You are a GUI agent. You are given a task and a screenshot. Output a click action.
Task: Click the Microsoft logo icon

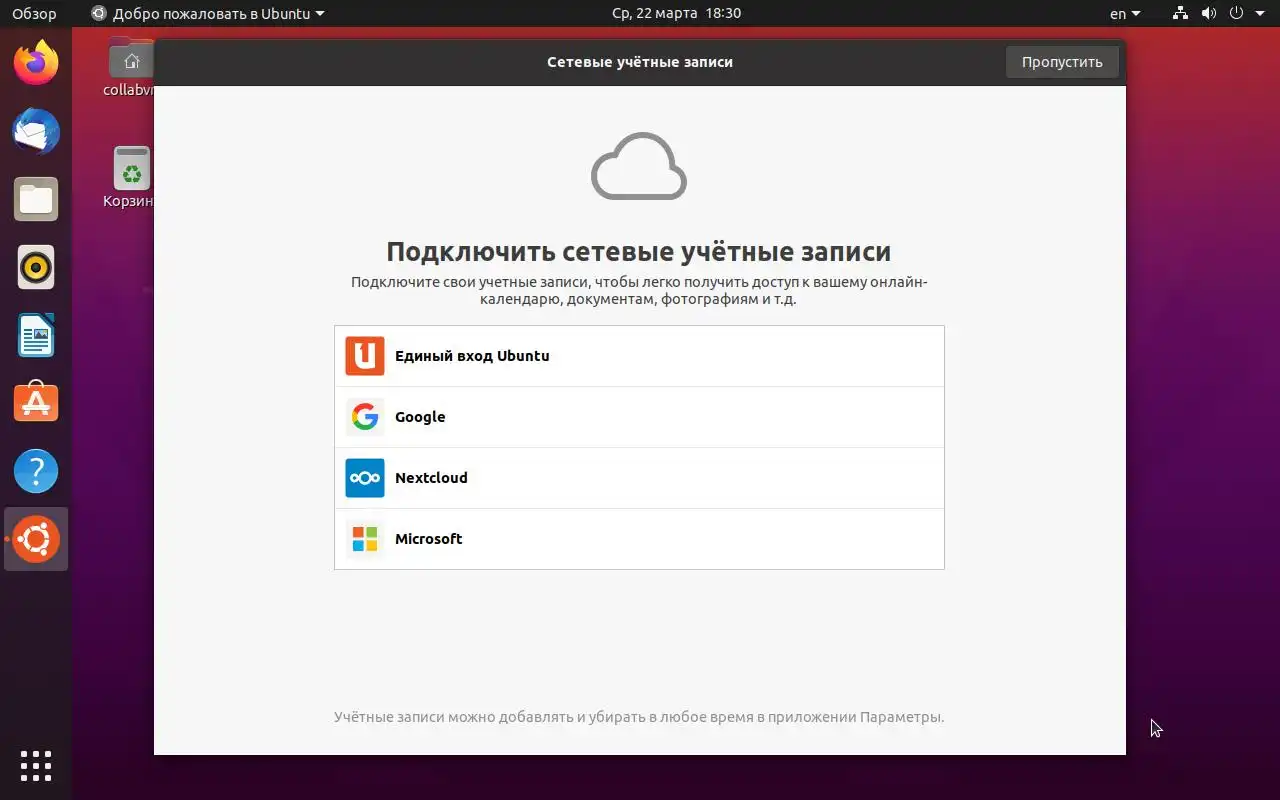365,539
